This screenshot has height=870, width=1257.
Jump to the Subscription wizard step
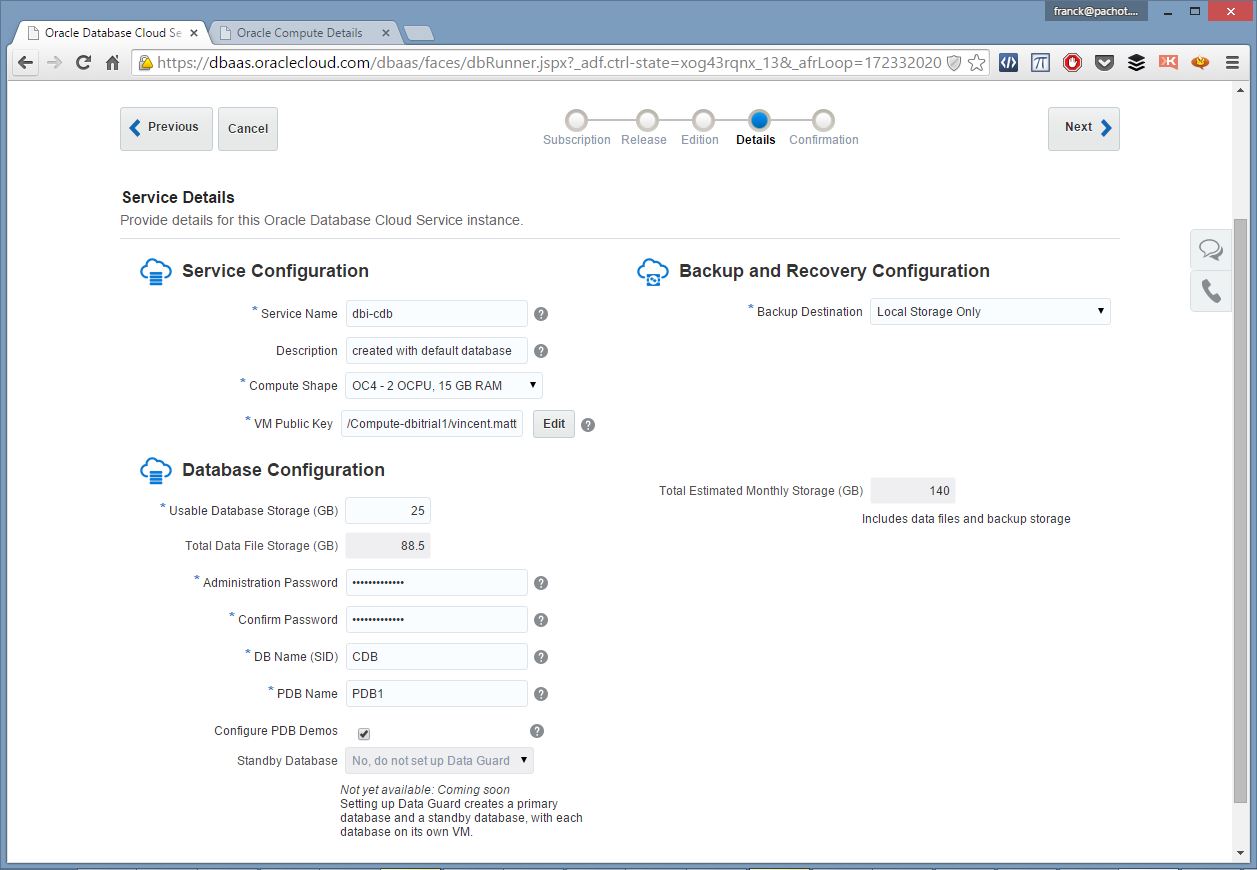576,121
